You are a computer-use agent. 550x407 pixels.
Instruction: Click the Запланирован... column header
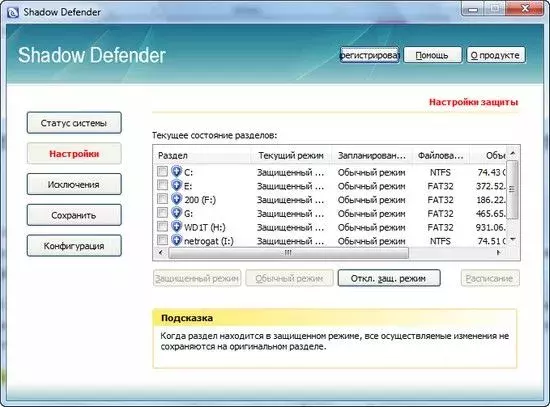(372, 155)
